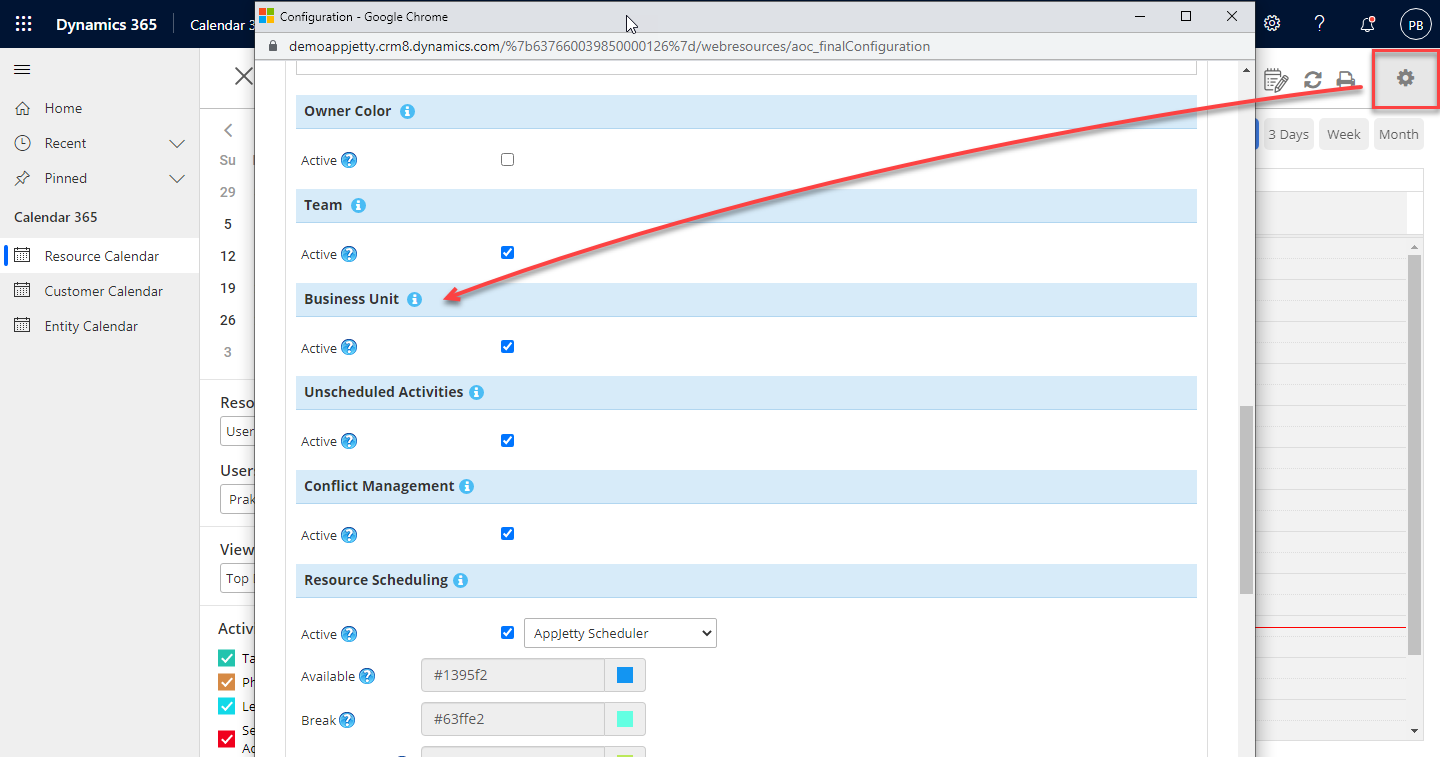Click the calendar configuration gear icon

(1405, 78)
